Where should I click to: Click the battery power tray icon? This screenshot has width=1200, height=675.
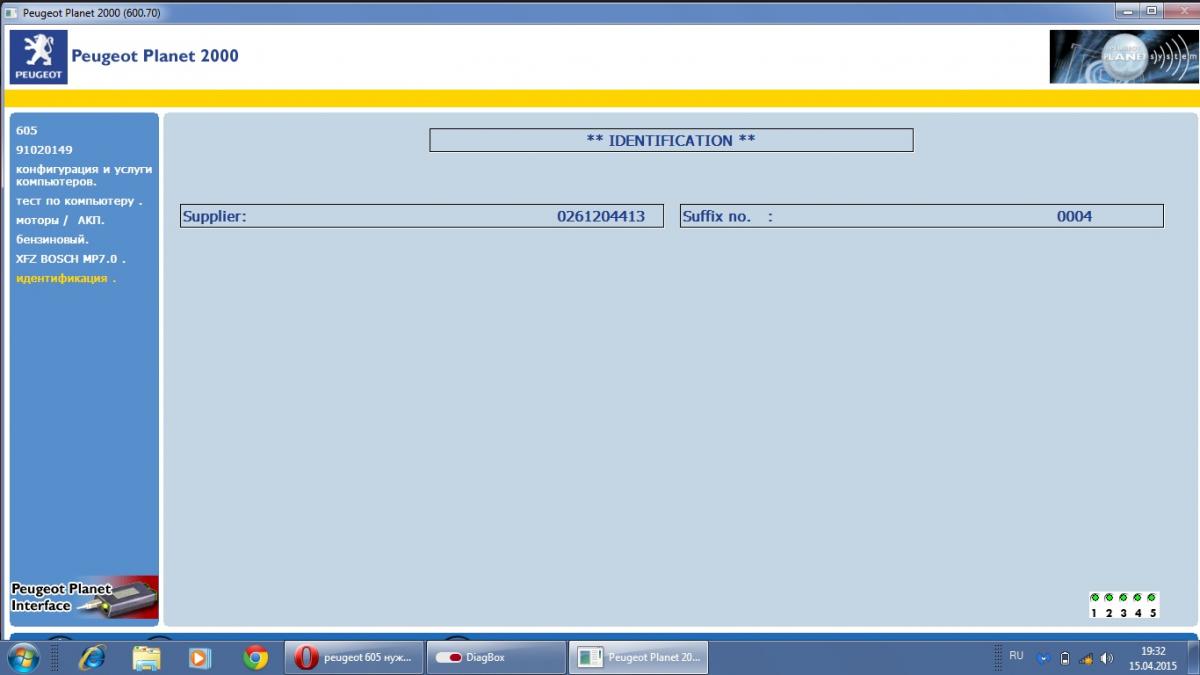(x=1064, y=658)
